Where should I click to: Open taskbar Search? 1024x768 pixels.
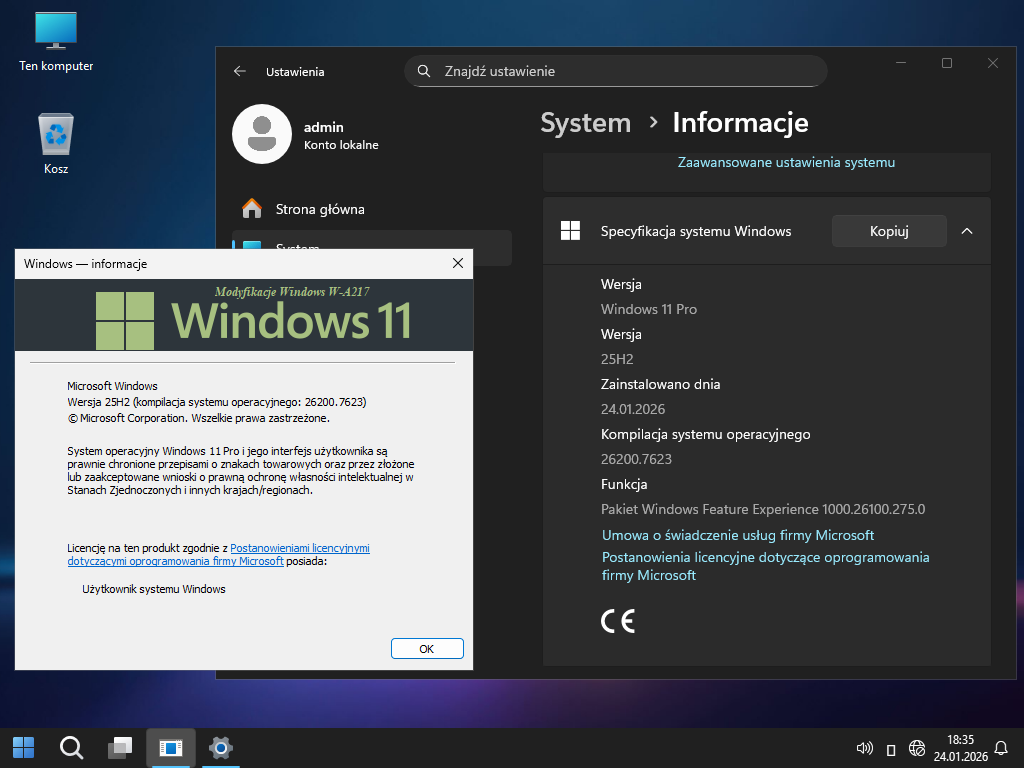point(71,747)
